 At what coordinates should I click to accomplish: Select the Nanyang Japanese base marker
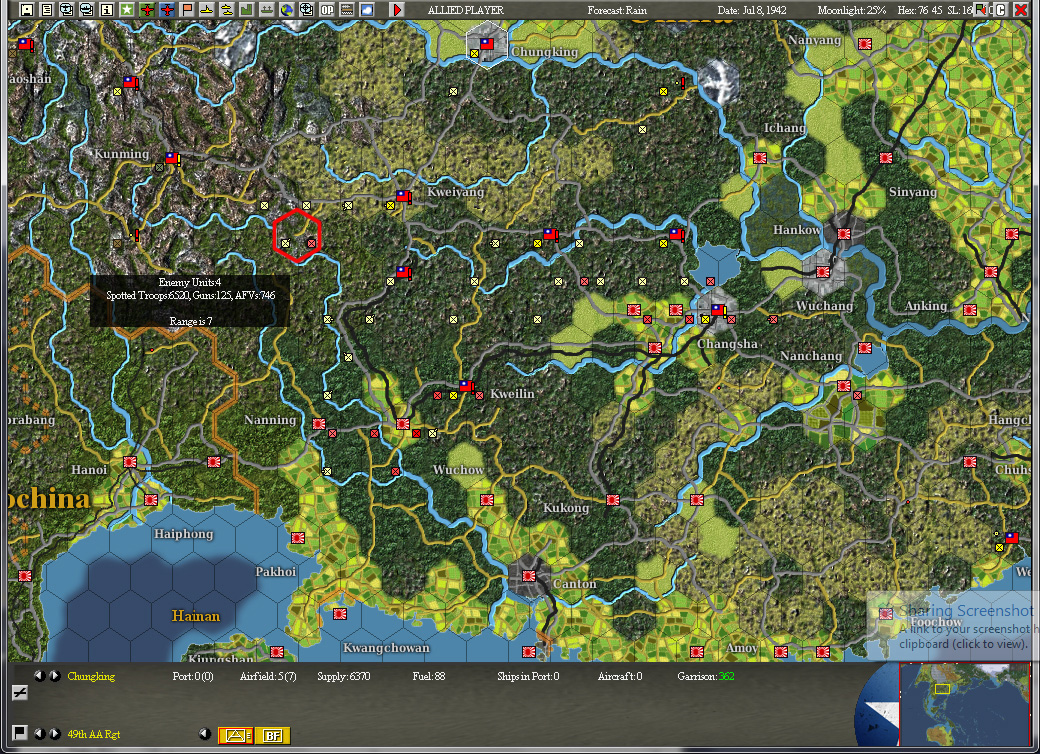point(865,44)
